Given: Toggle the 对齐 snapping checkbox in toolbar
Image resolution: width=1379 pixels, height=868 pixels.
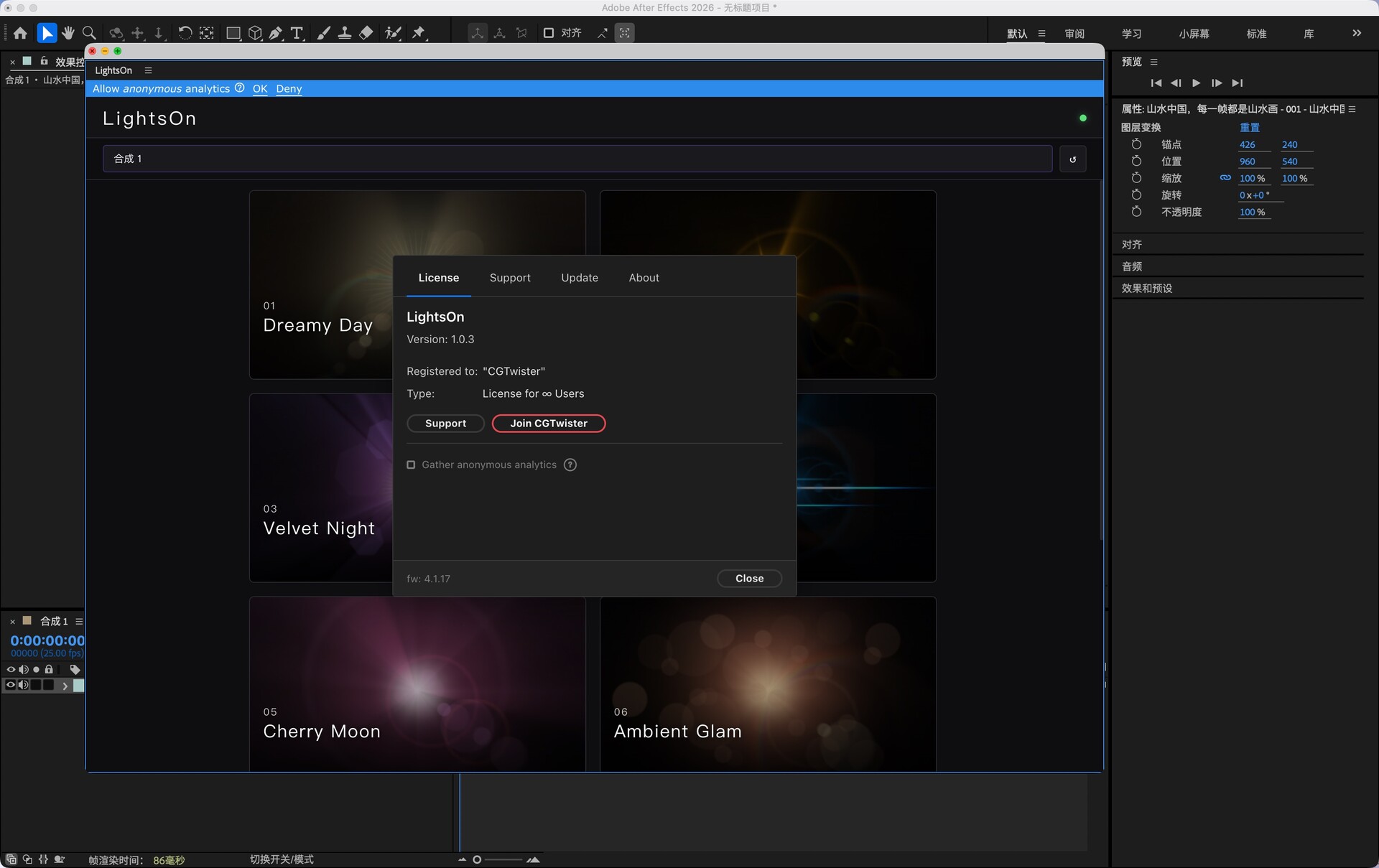Looking at the screenshot, I should (x=549, y=33).
